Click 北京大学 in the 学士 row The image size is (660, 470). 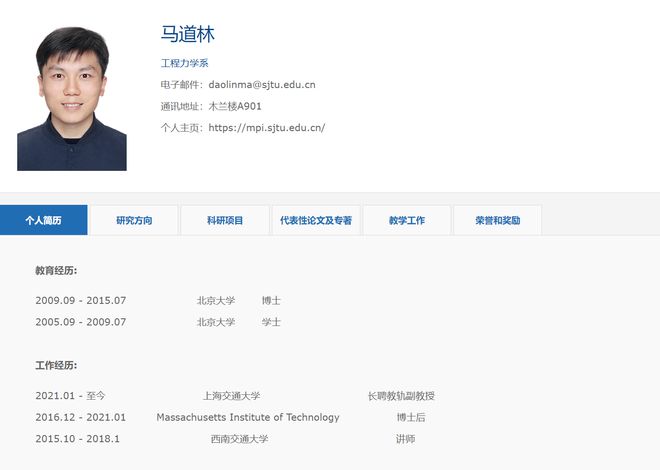click(216, 322)
